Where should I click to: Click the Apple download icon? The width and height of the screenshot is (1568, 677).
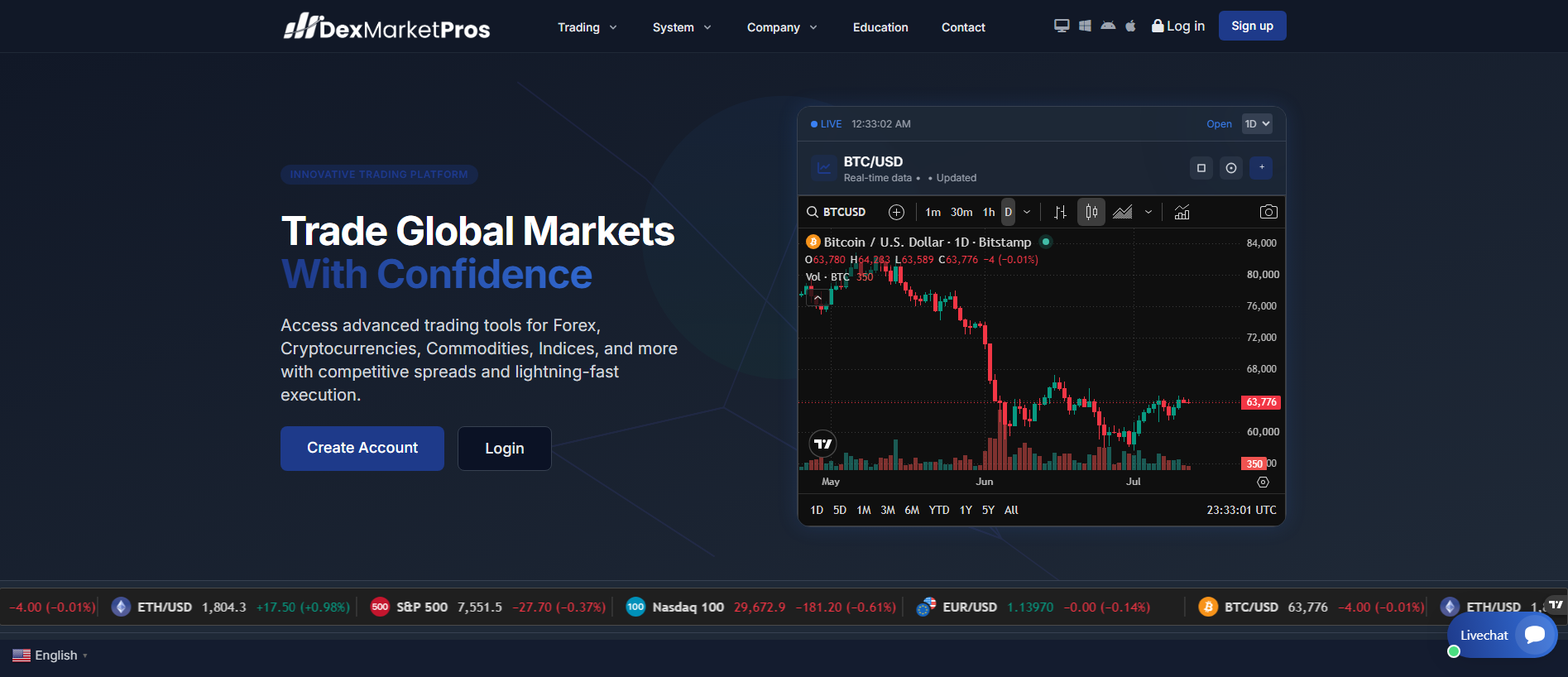click(x=1130, y=26)
